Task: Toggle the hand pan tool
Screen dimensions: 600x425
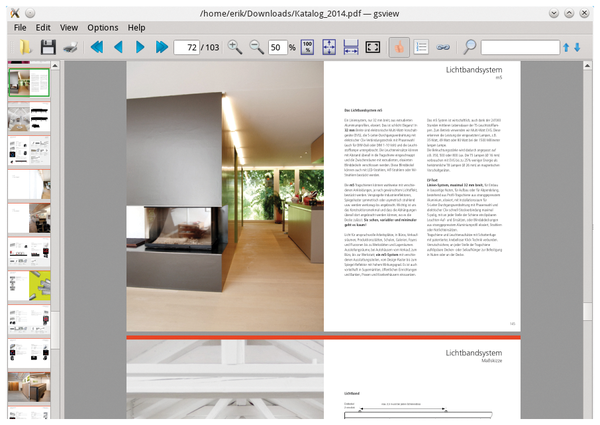Action: point(399,47)
